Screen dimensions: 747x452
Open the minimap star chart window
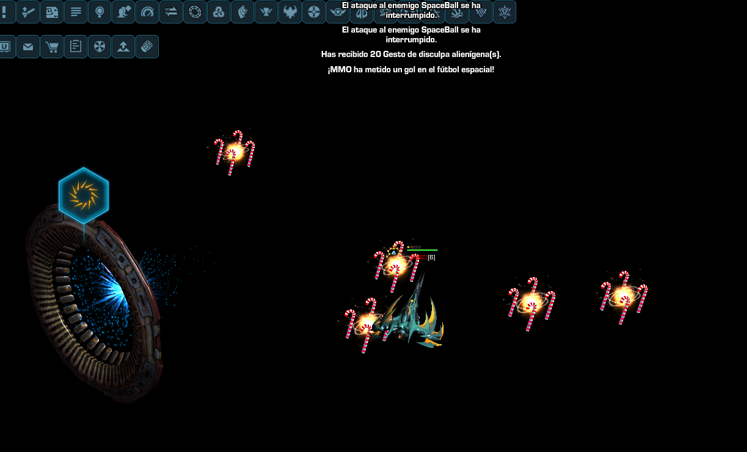click(x=52, y=12)
